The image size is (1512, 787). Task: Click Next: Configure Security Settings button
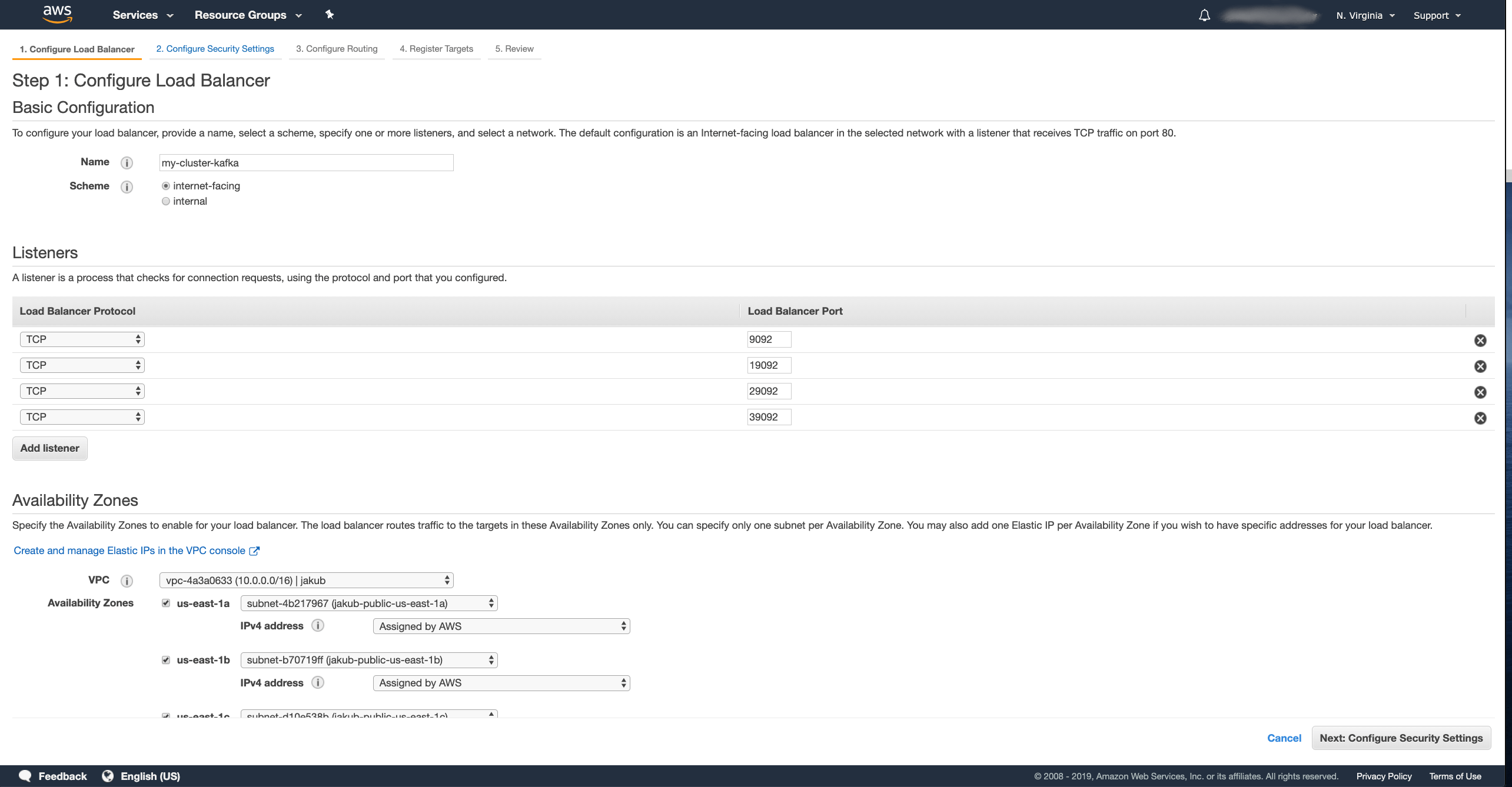1401,738
